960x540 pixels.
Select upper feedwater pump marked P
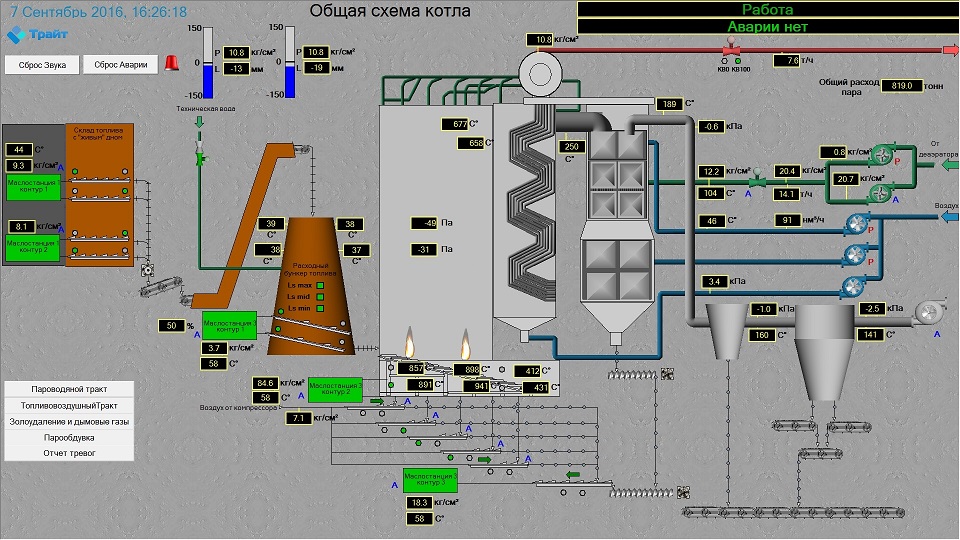(882, 156)
